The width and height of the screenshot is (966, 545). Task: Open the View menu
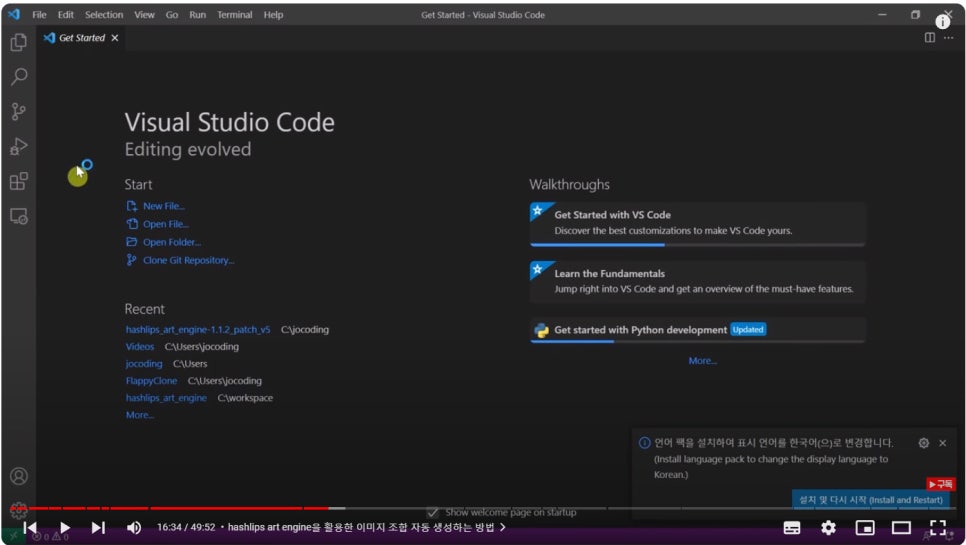(x=144, y=15)
